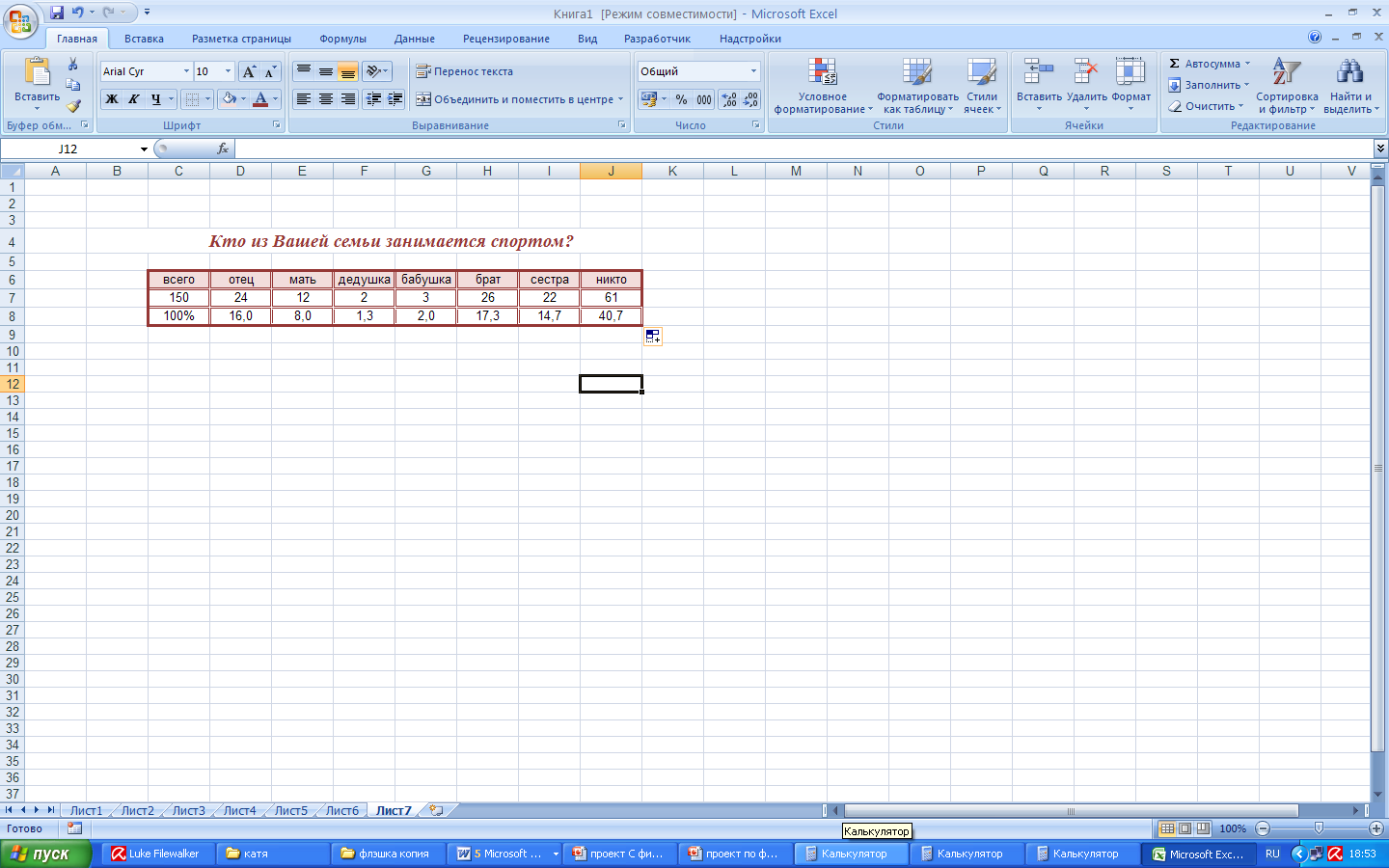Image resolution: width=1389 pixels, height=868 pixels.
Task: Click Insert cells icon
Action: pyautogui.click(x=1039, y=73)
